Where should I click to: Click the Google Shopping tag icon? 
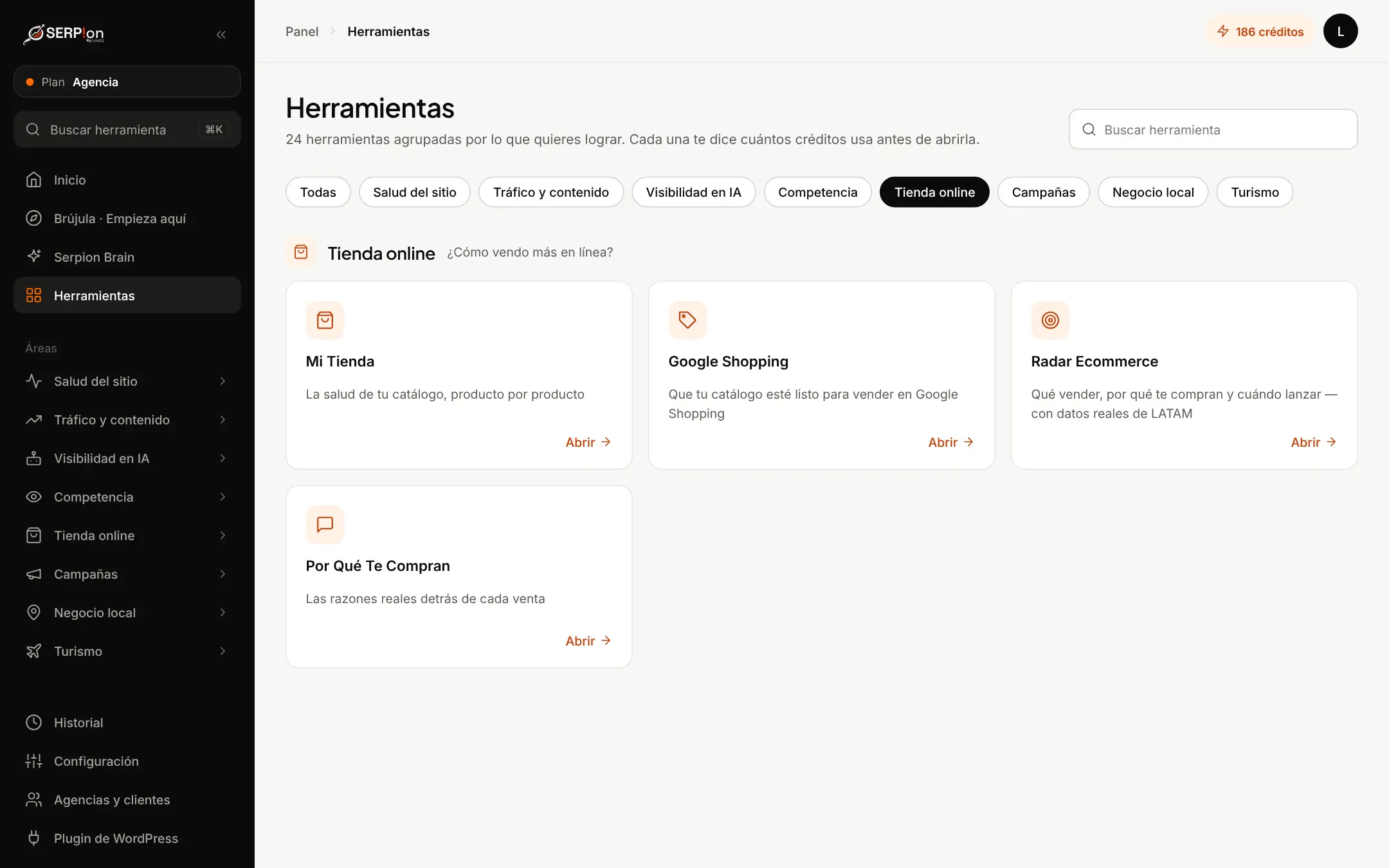(687, 320)
